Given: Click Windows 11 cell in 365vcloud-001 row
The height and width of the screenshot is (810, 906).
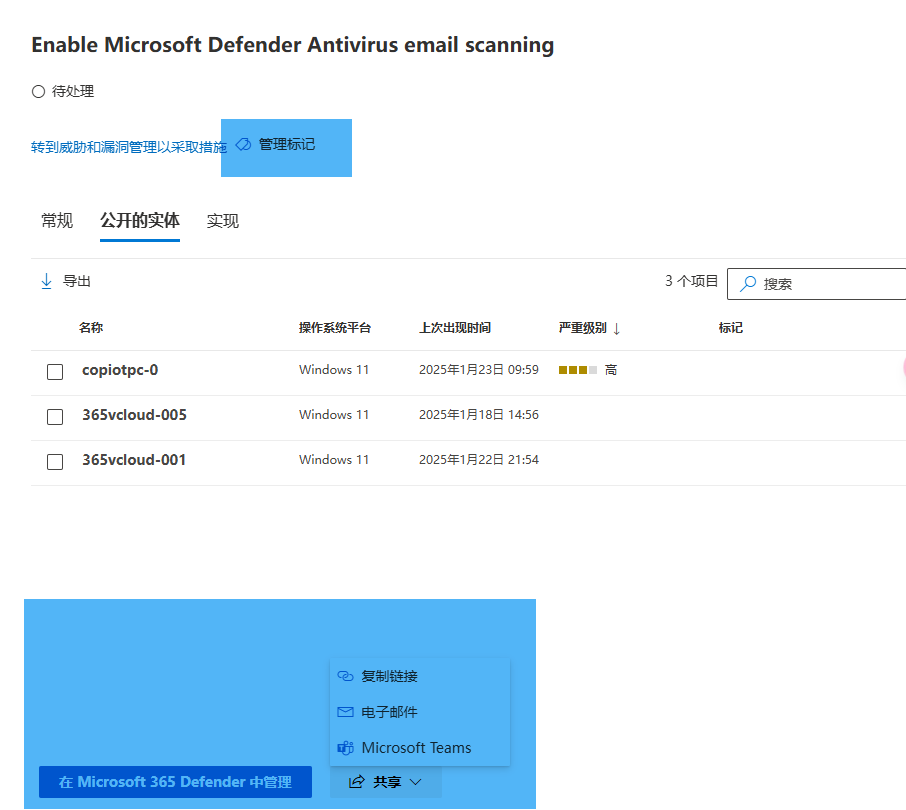Looking at the screenshot, I should 334,460.
